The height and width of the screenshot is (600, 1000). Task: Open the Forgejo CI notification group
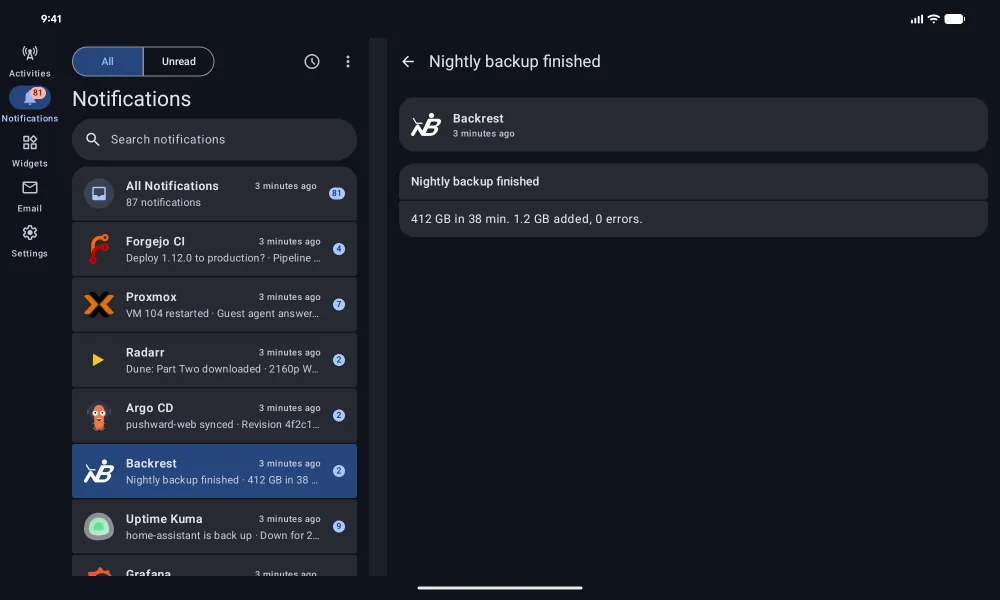[x=214, y=249]
